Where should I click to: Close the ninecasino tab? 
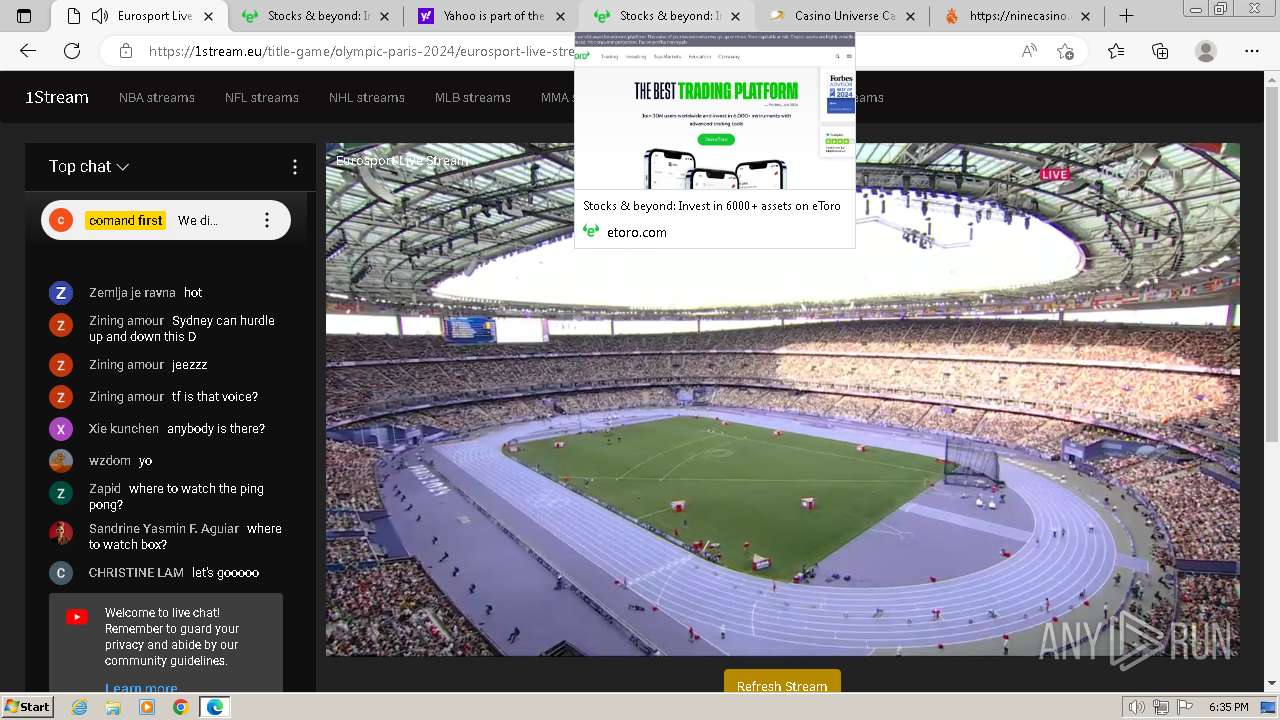pos(1086,16)
